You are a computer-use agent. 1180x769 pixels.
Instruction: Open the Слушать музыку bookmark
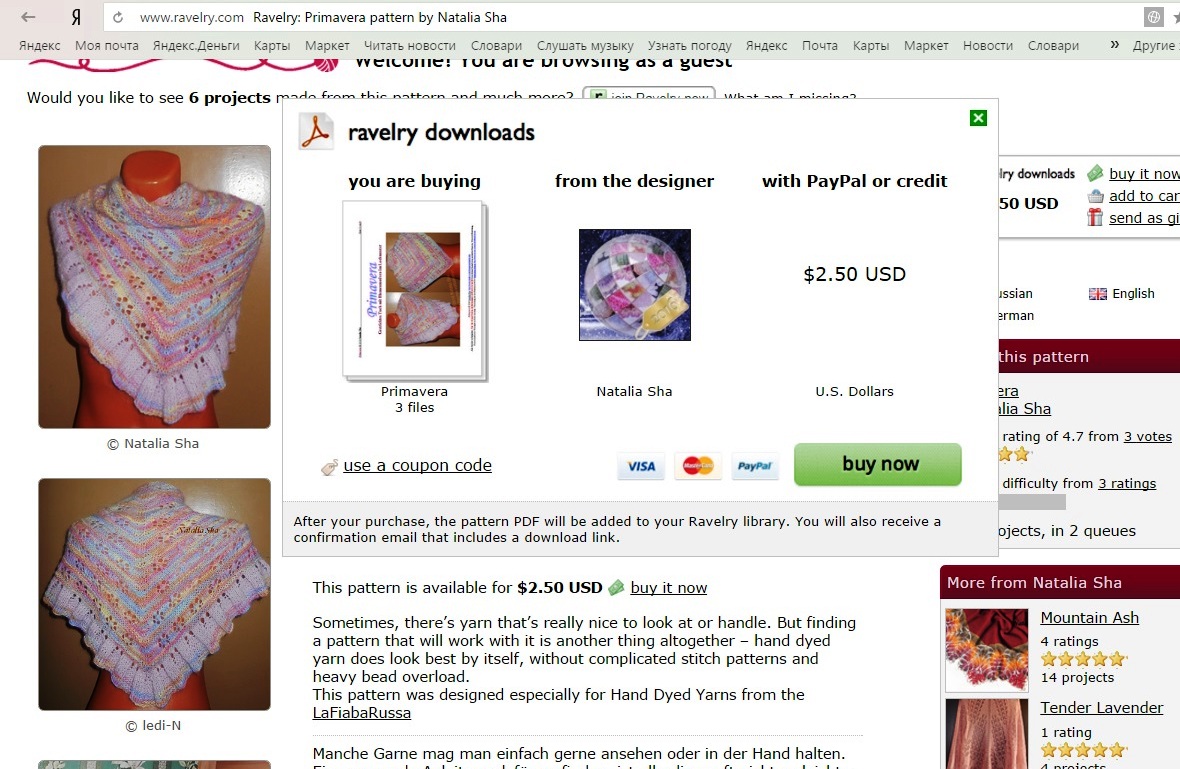pyautogui.click(x=585, y=46)
